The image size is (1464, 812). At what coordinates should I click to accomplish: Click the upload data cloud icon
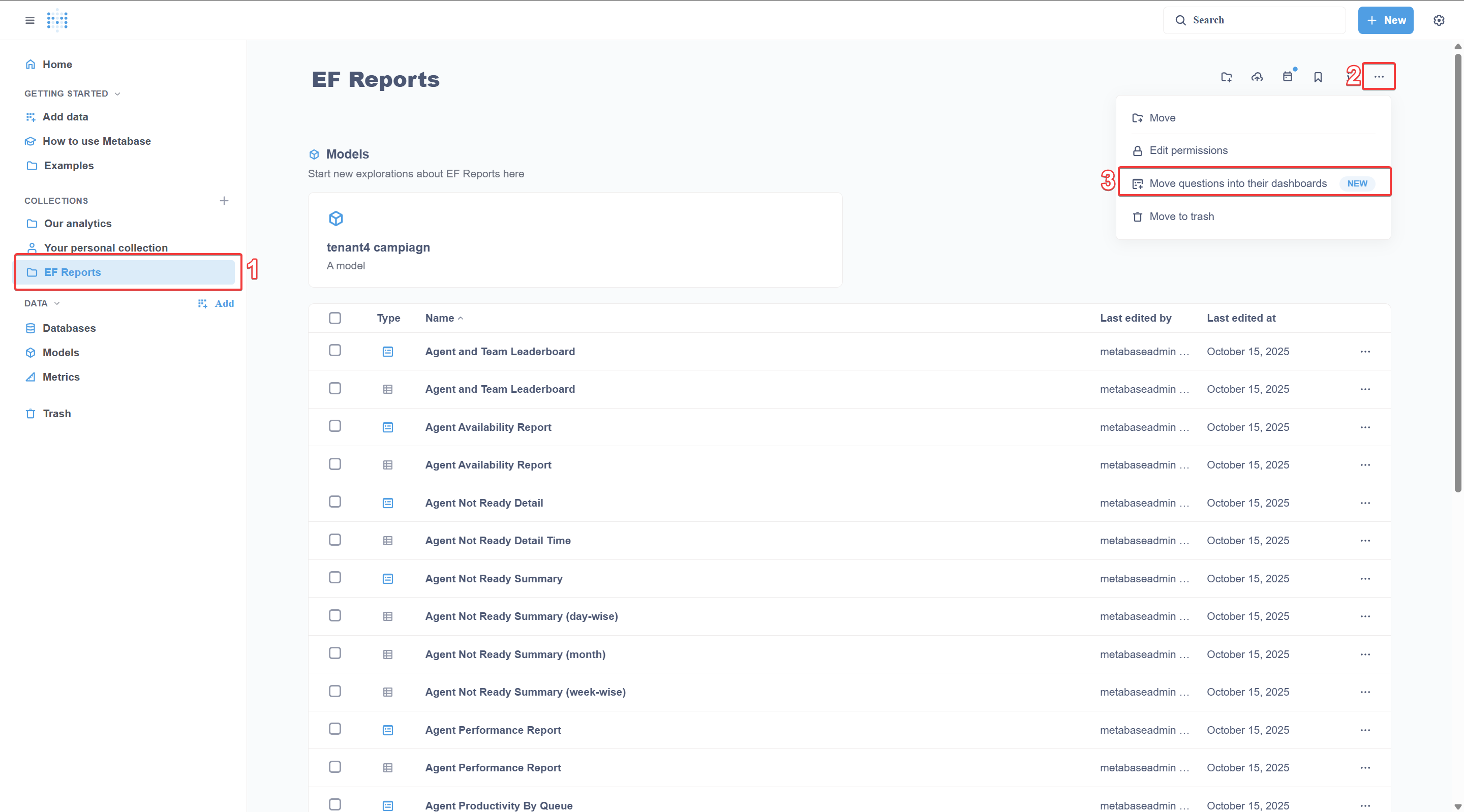click(x=1257, y=77)
